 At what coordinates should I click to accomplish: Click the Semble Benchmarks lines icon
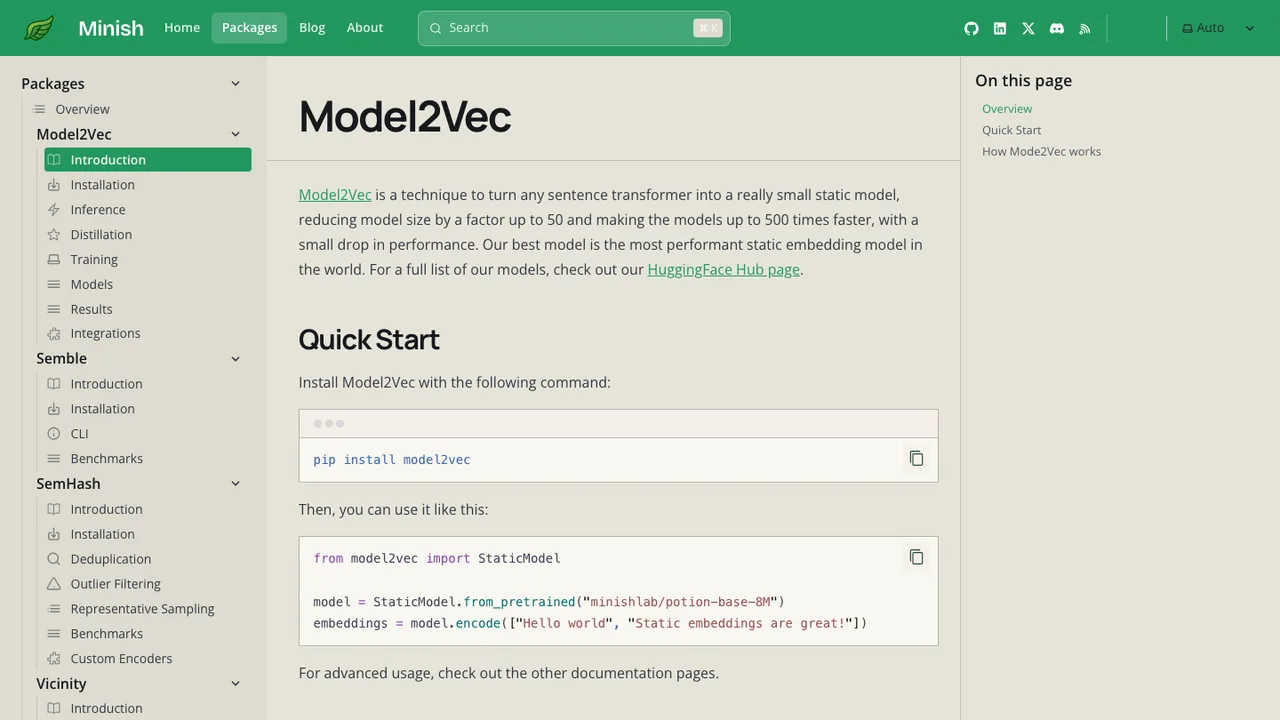pos(54,458)
